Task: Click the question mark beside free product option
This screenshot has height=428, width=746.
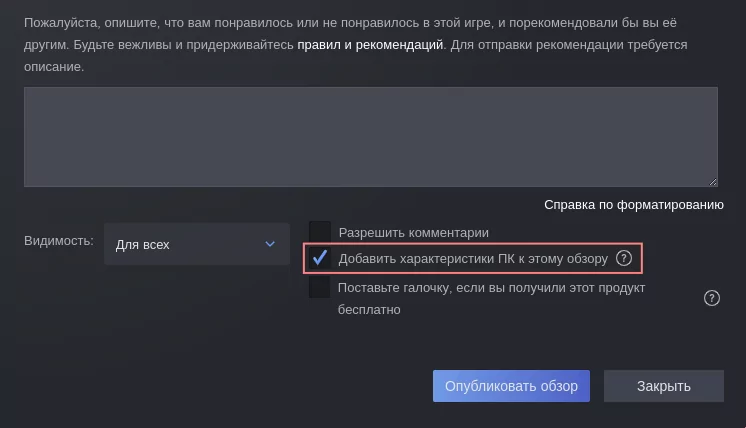Action: [x=712, y=298]
